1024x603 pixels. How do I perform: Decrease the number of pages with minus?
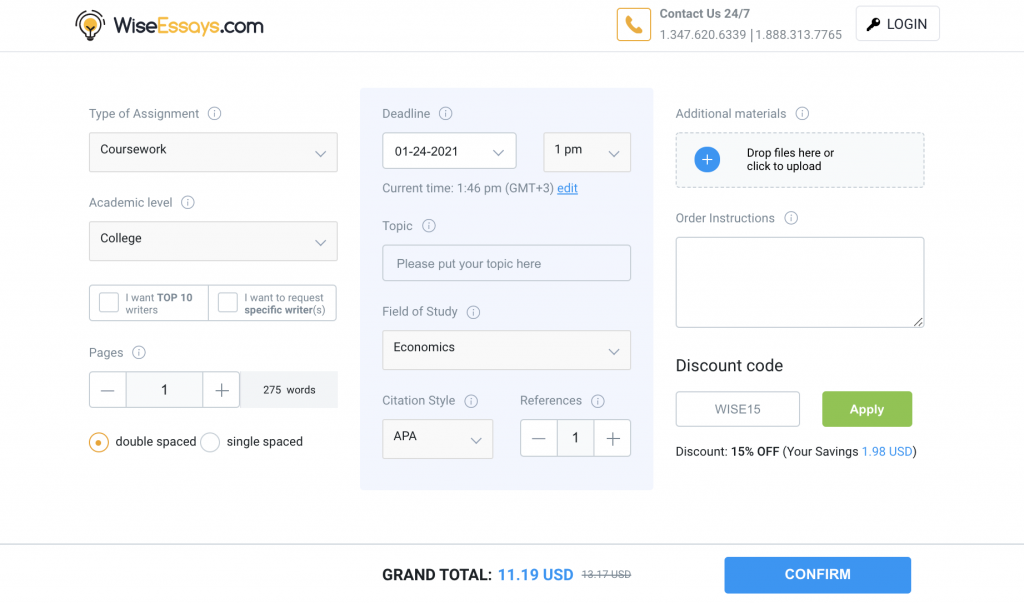(x=108, y=390)
